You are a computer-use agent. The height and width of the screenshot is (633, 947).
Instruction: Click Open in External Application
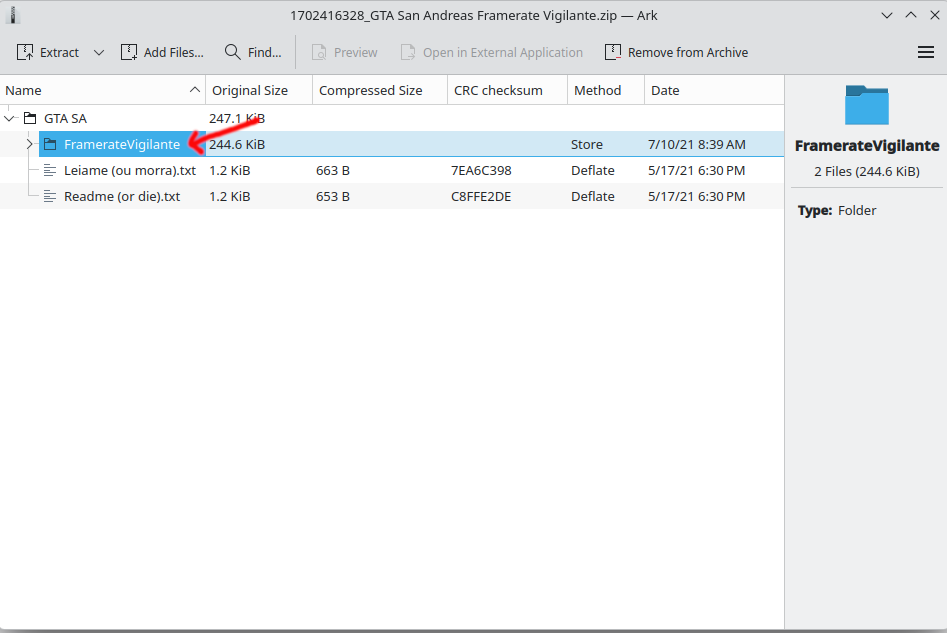coord(492,53)
